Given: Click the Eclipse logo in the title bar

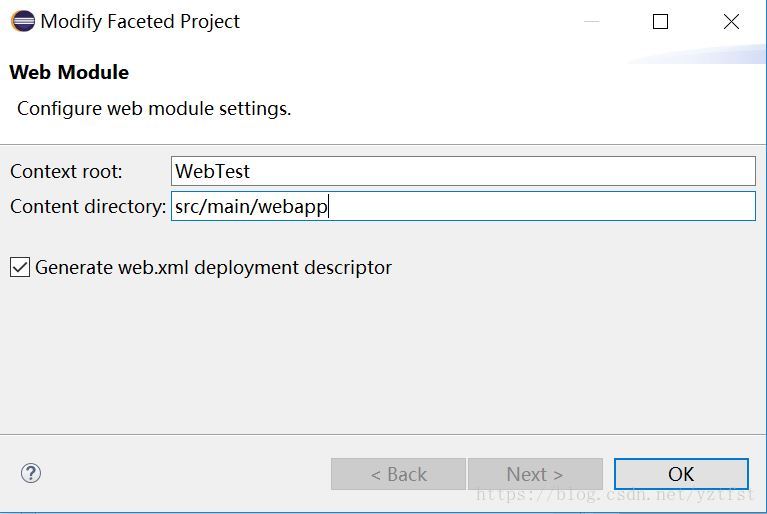Looking at the screenshot, I should tap(23, 21).
